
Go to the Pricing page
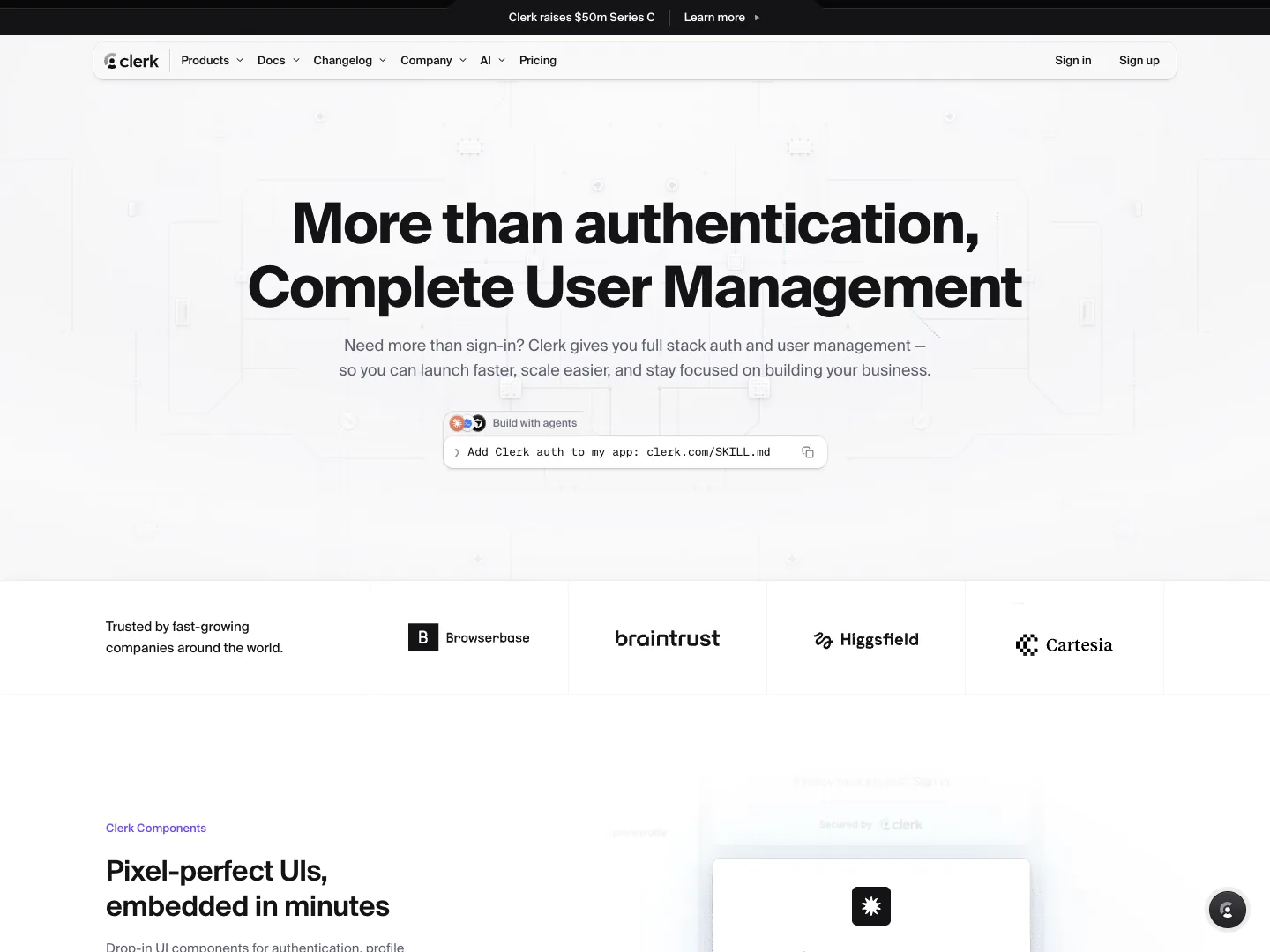pyautogui.click(x=538, y=61)
